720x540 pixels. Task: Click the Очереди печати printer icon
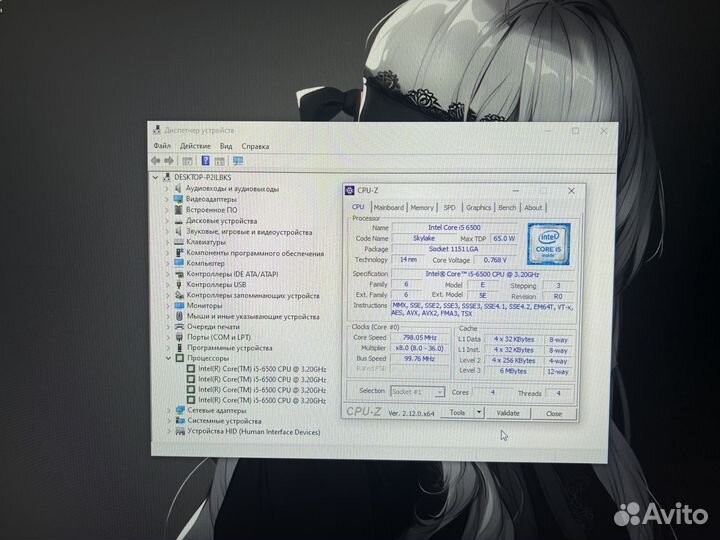tap(180, 327)
